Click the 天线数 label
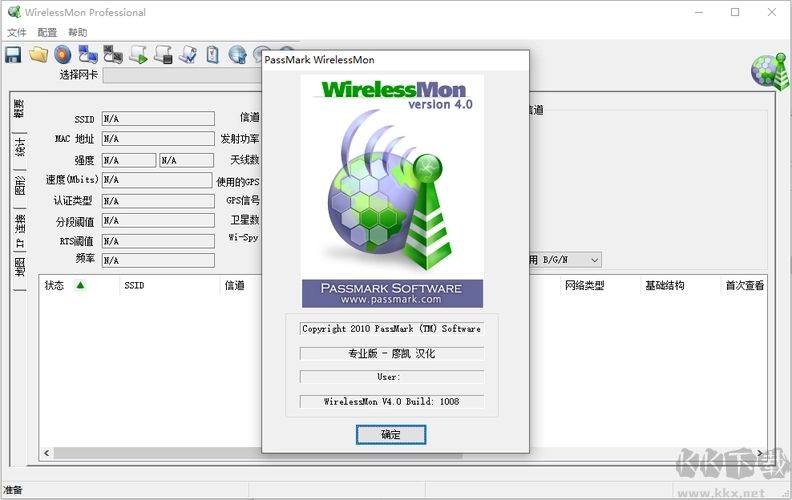Viewport: 792px width, 500px height. pos(245,160)
